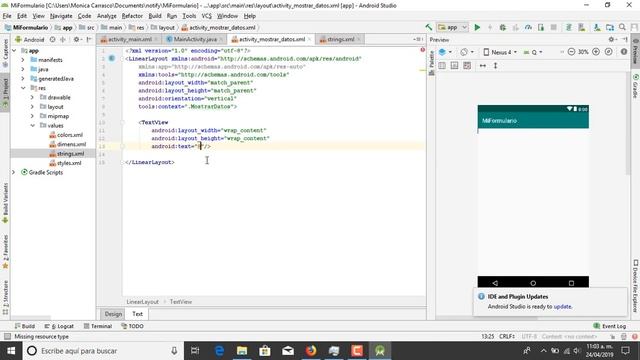
Task: Click the third view options icon in Preview
Action: [x=467, y=66]
